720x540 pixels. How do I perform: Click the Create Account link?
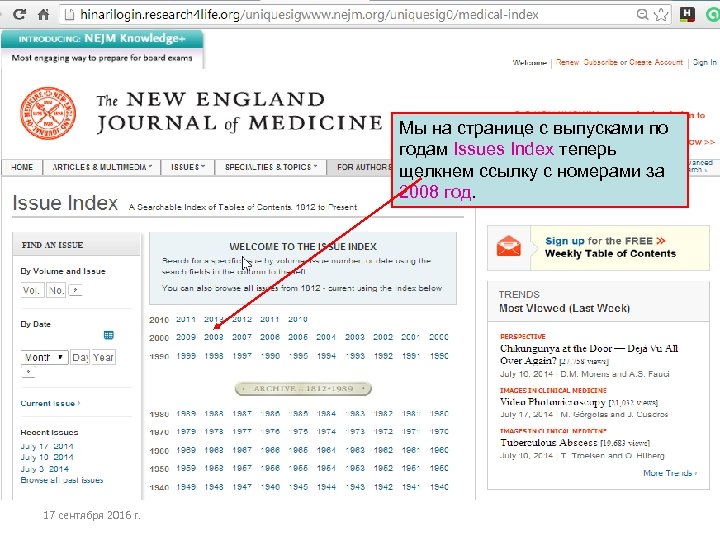[656, 62]
